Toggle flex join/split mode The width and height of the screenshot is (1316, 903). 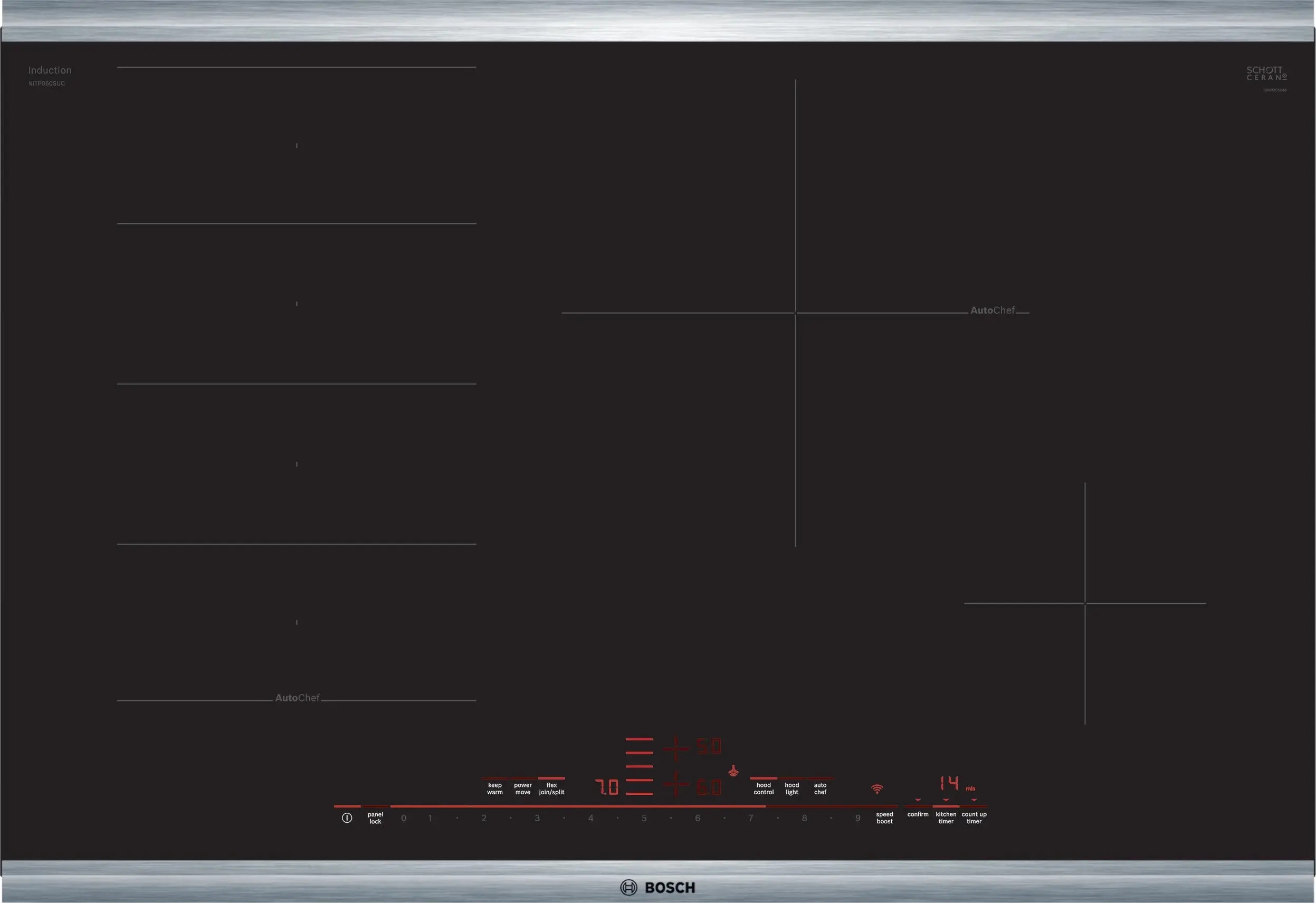[551, 788]
